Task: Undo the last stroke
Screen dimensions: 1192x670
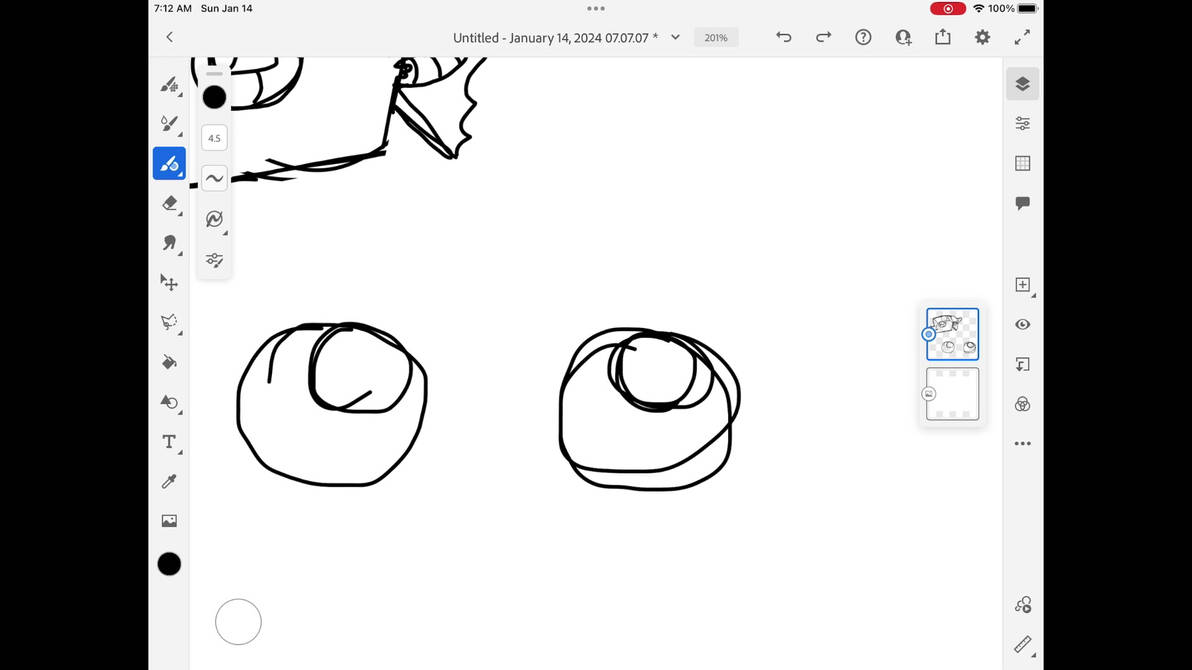Action: pos(783,37)
